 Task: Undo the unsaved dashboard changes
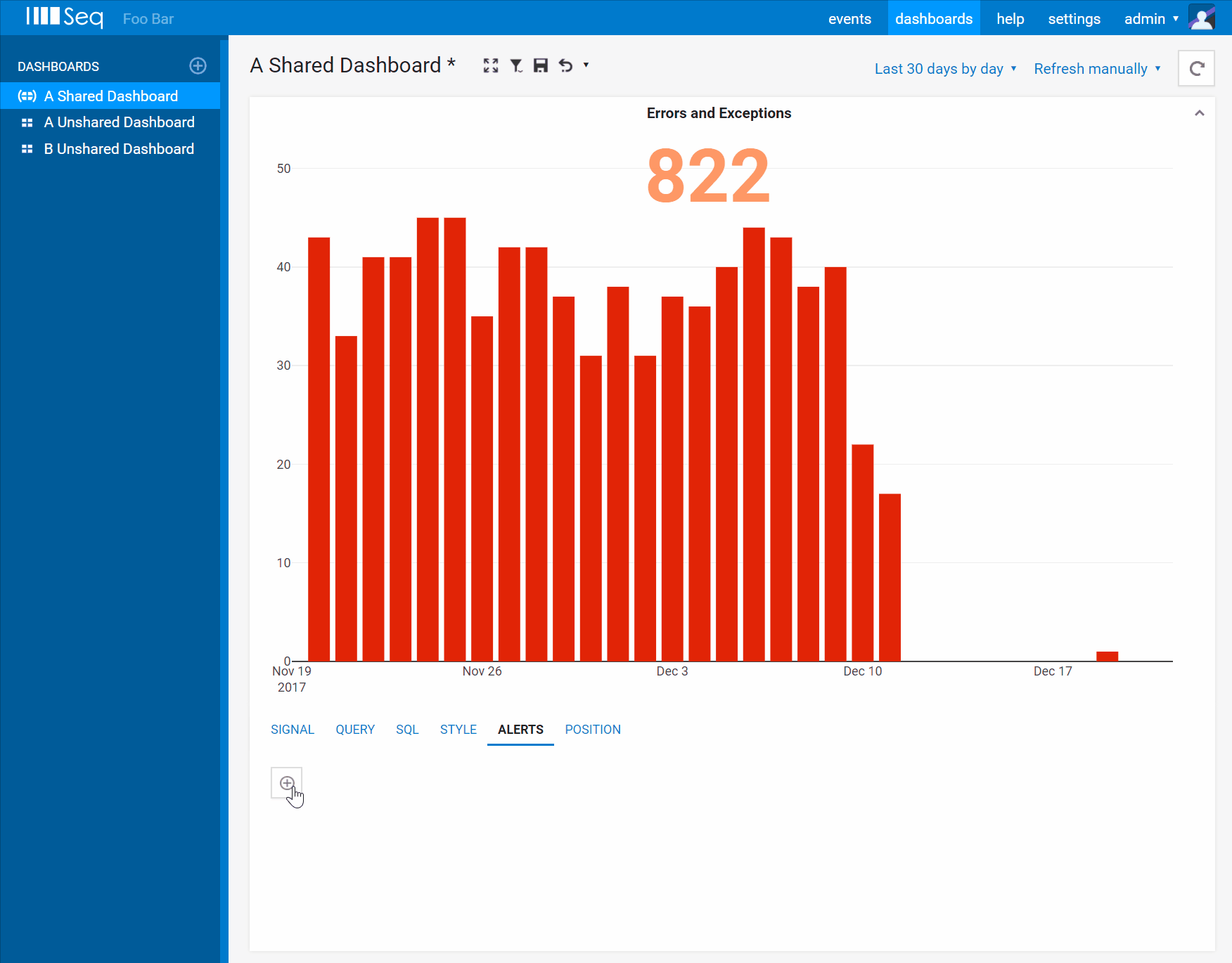coord(565,65)
